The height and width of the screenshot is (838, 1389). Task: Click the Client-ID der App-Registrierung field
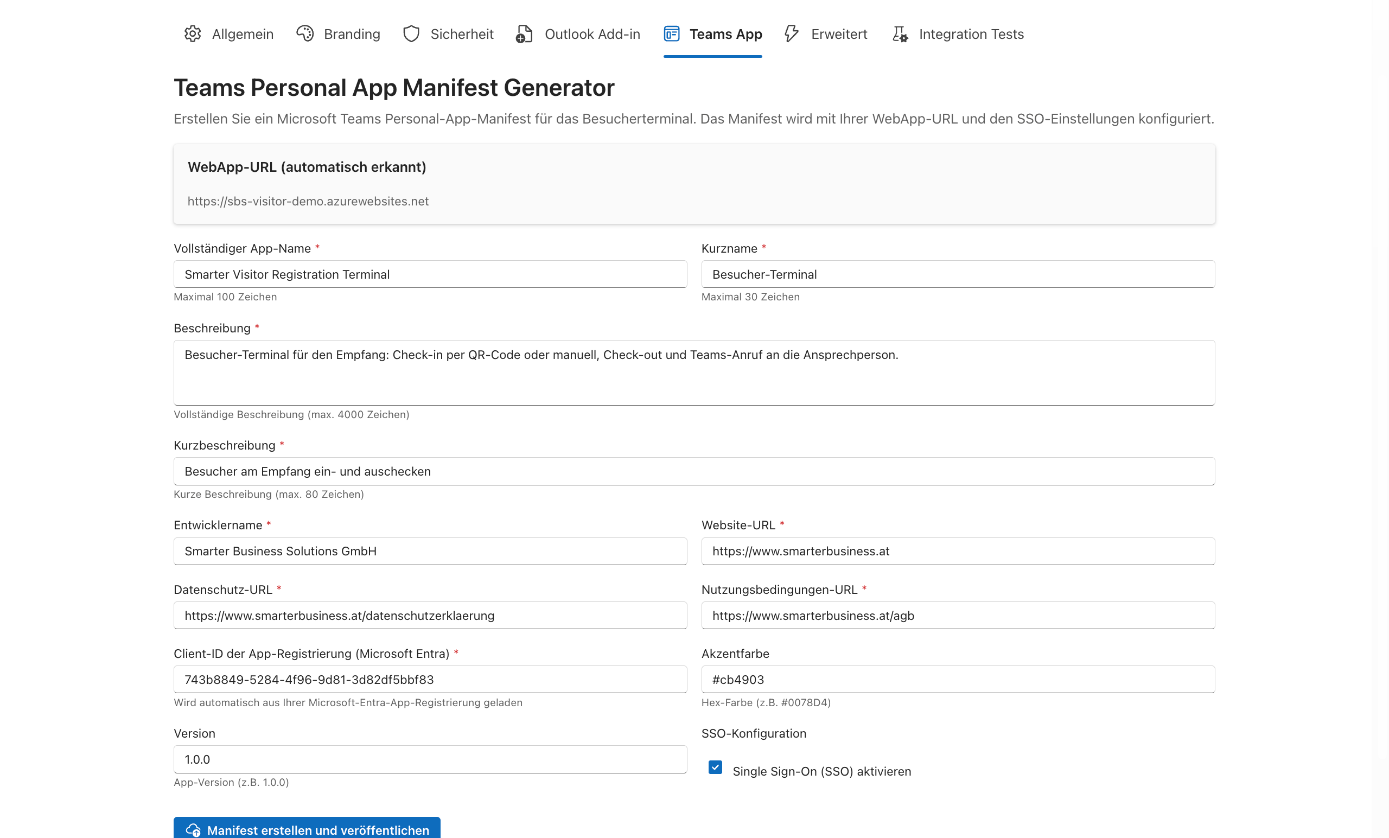point(430,679)
